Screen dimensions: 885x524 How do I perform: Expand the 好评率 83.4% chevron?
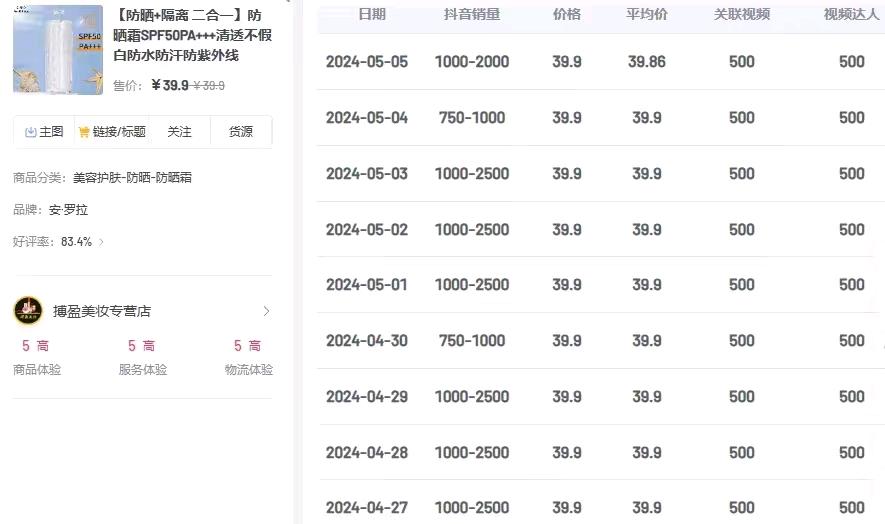click(102, 242)
